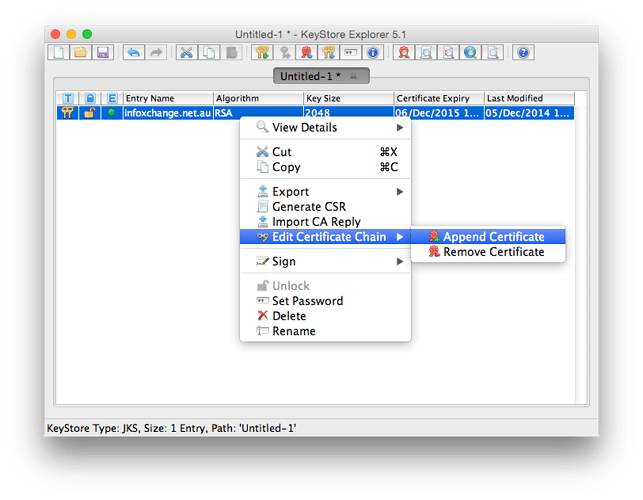This screenshot has width=643, height=500.
Task: Click the Redo arrow toolbar icon
Action: [156, 53]
